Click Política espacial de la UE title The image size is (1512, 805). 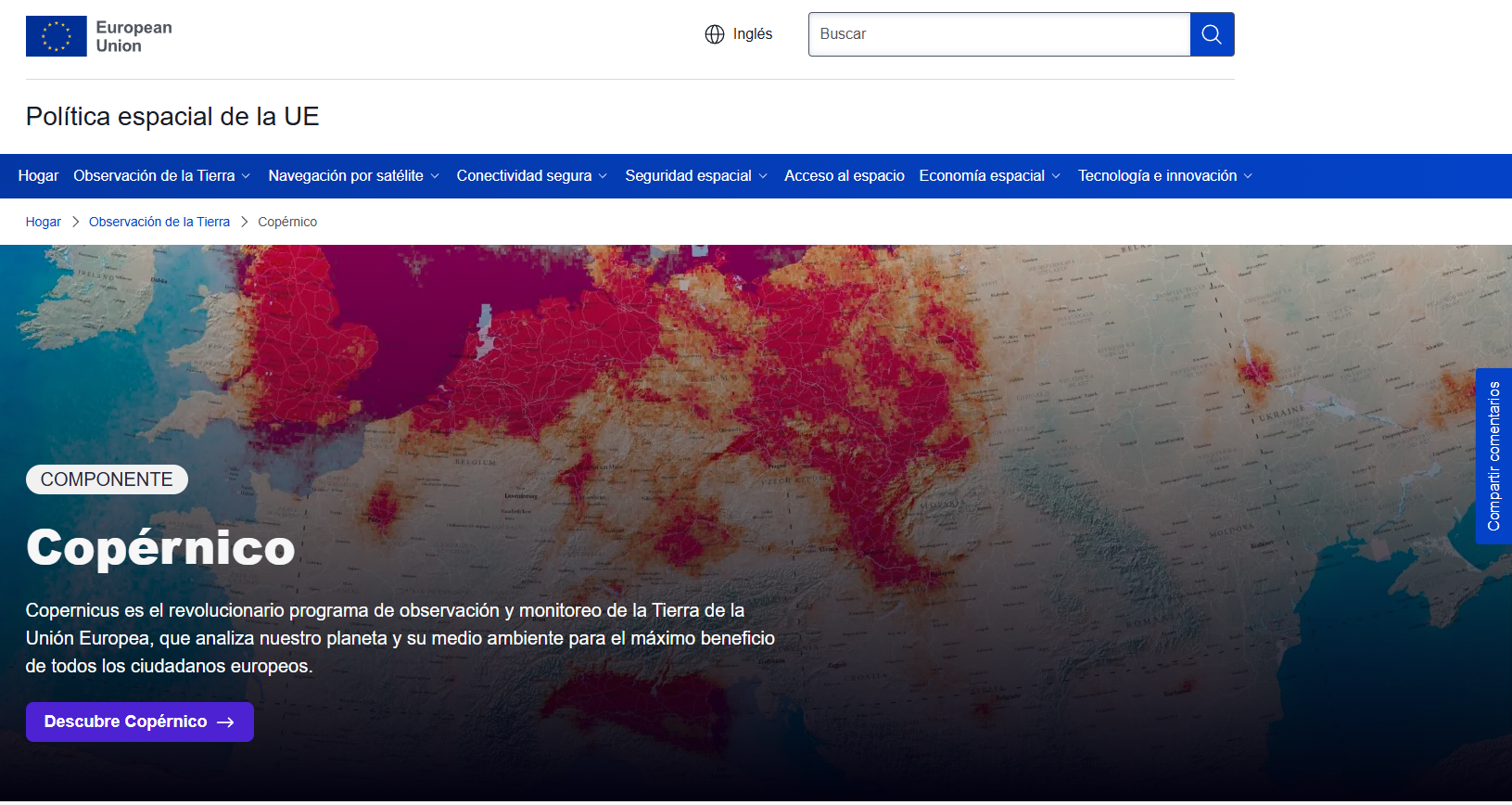click(172, 117)
